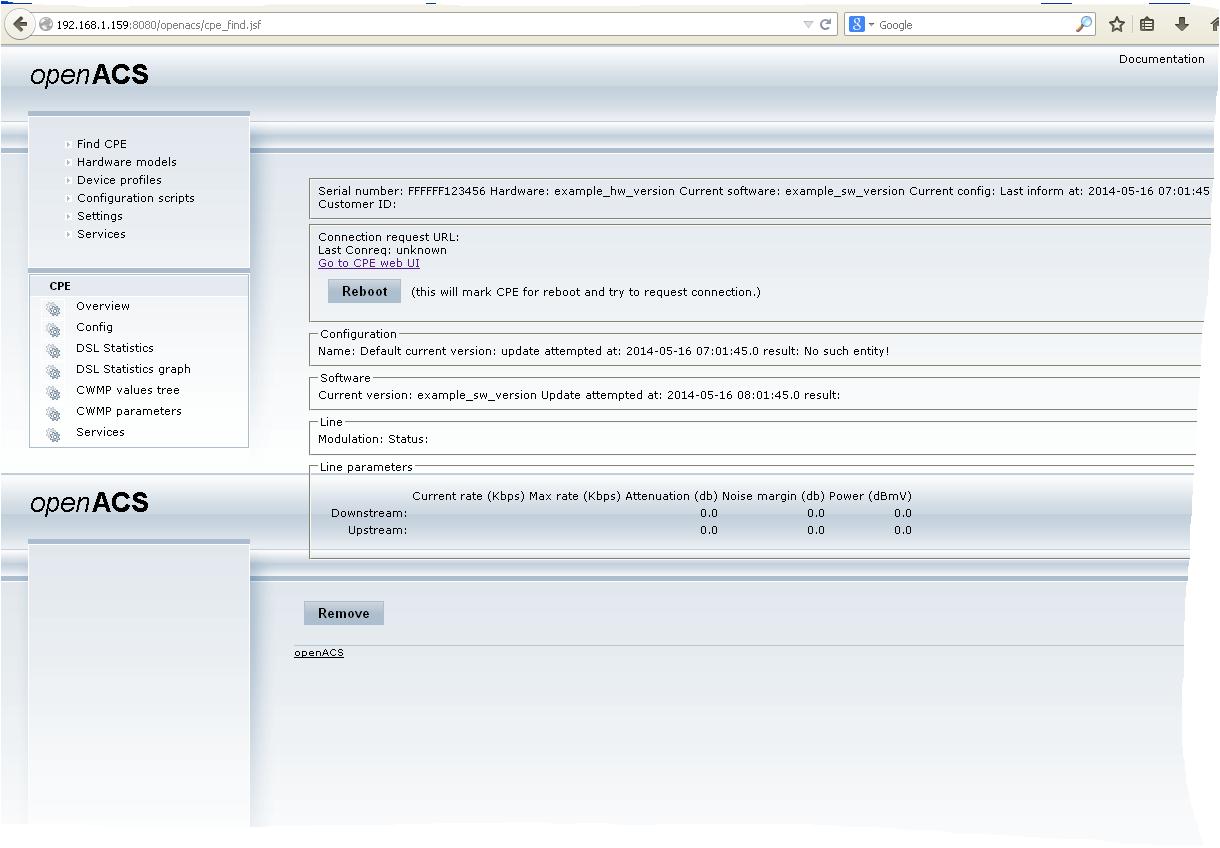
Task: Select Hardware models menu item
Action: coord(126,162)
